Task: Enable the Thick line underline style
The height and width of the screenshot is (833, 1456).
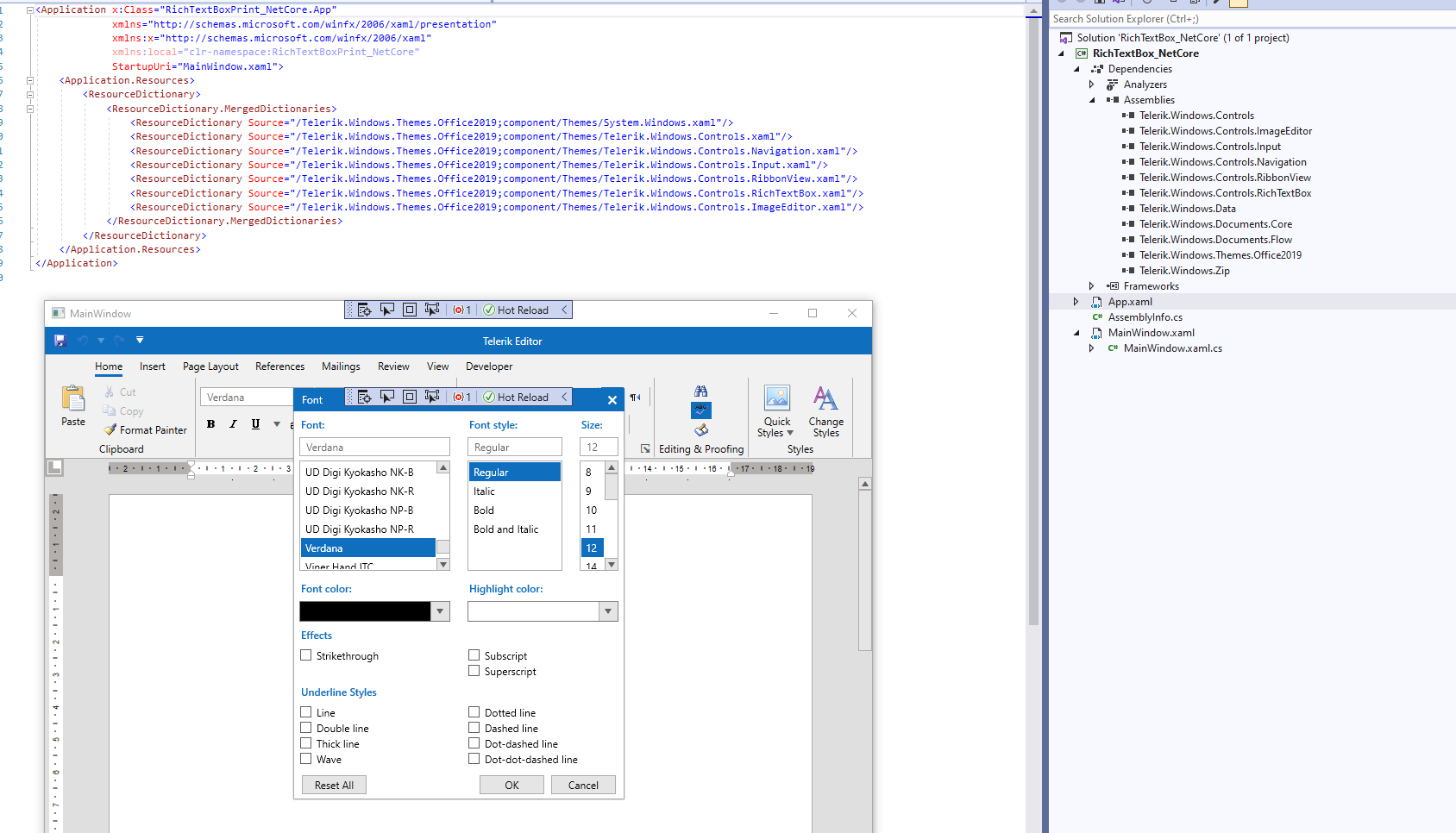Action: pyautogui.click(x=305, y=743)
